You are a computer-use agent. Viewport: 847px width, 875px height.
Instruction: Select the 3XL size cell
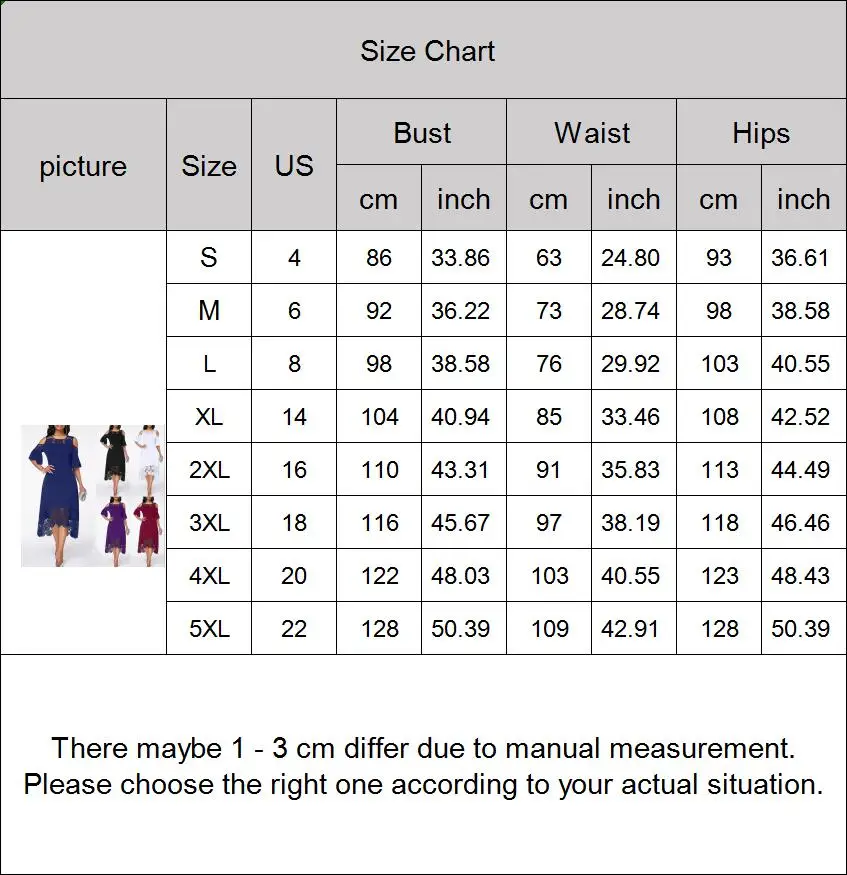[209, 522]
